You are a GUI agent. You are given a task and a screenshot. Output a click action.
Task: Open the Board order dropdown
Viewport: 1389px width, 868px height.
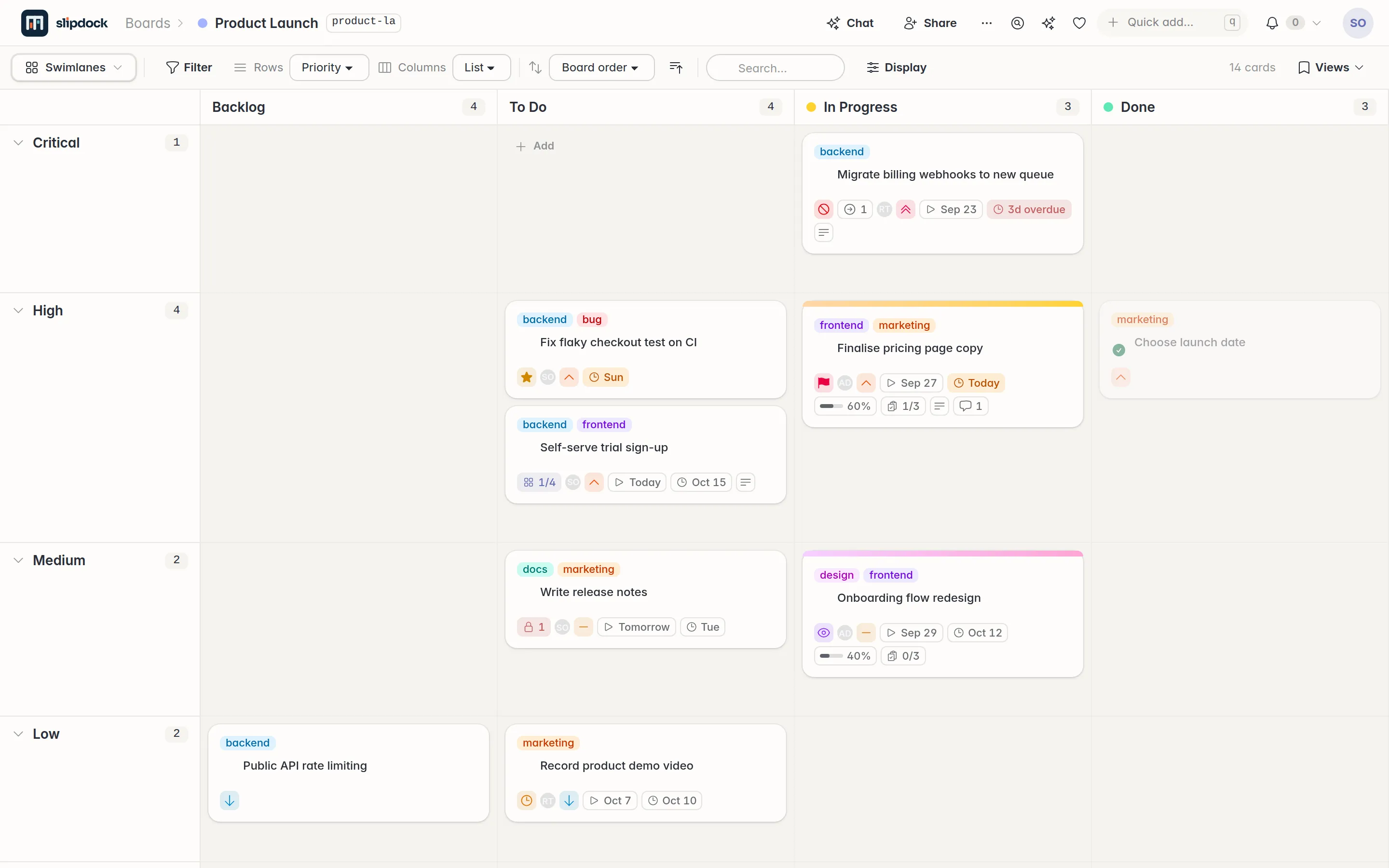tap(601, 68)
